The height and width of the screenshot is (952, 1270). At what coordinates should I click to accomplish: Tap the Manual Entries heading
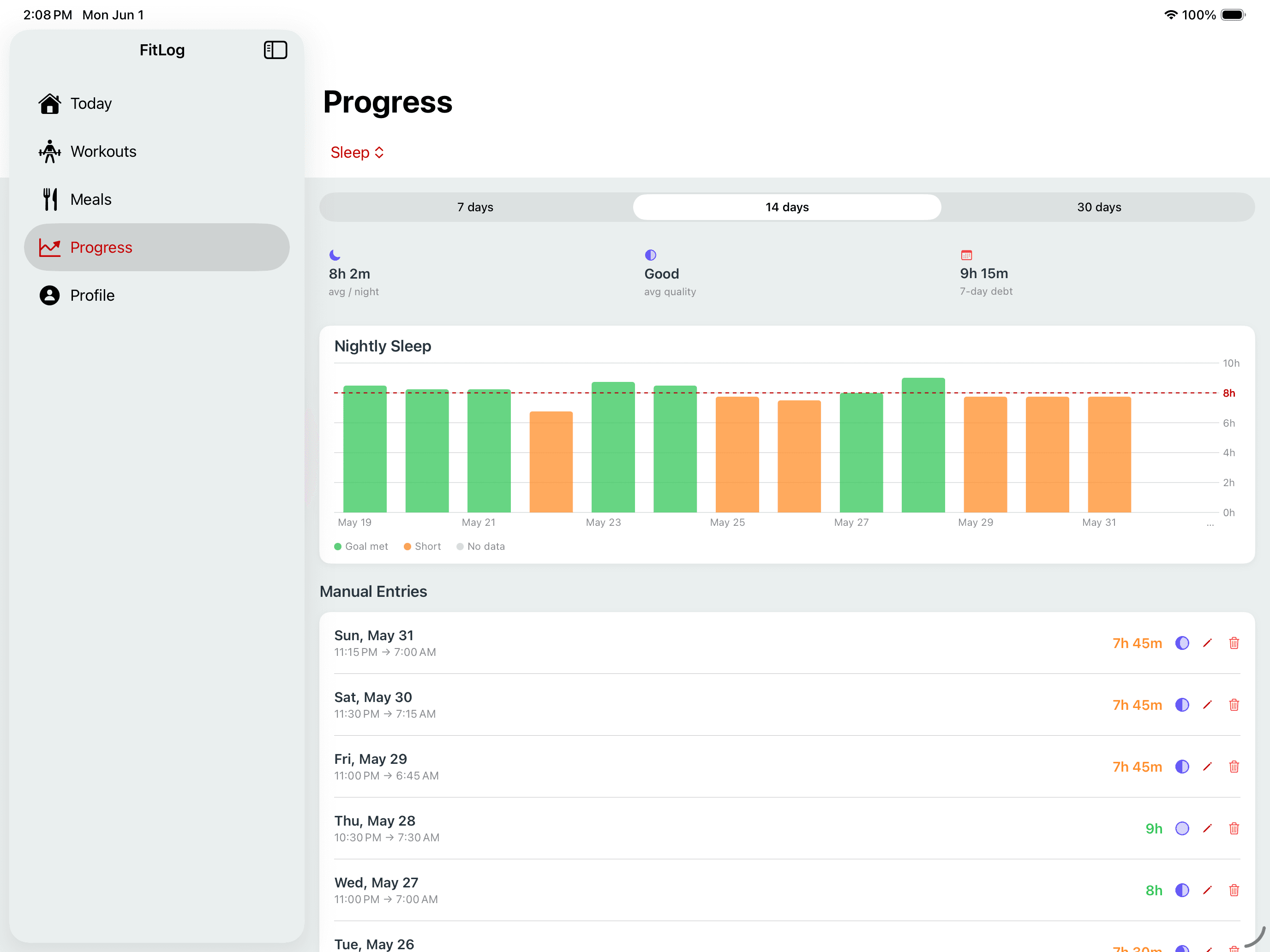pos(373,591)
